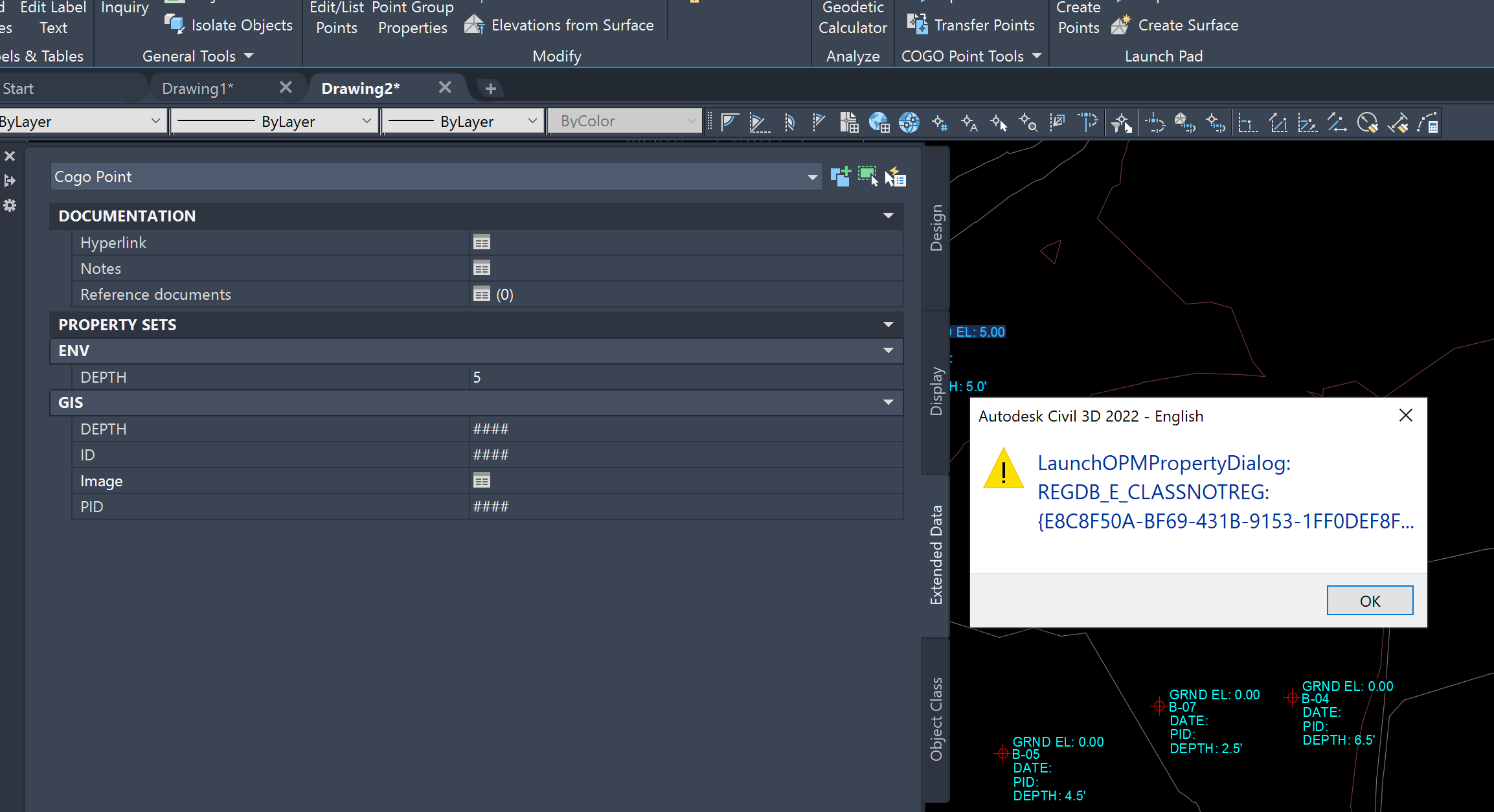Click OK in the error dialog
Image resolution: width=1494 pixels, height=812 pixels.
pyautogui.click(x=1370, y=600)
